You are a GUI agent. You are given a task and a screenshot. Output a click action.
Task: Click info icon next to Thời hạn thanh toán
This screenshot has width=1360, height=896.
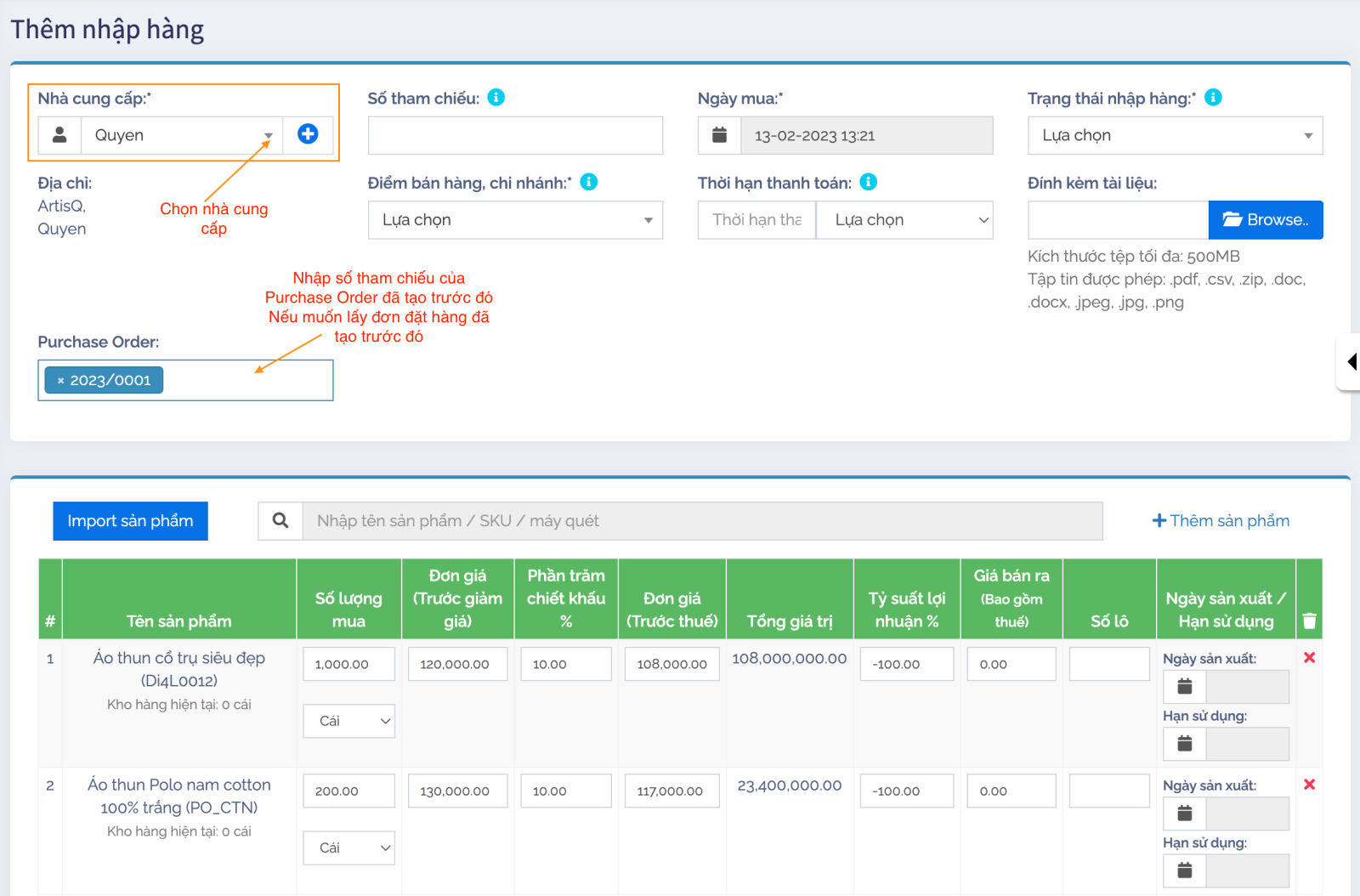[x=868, y=182]
